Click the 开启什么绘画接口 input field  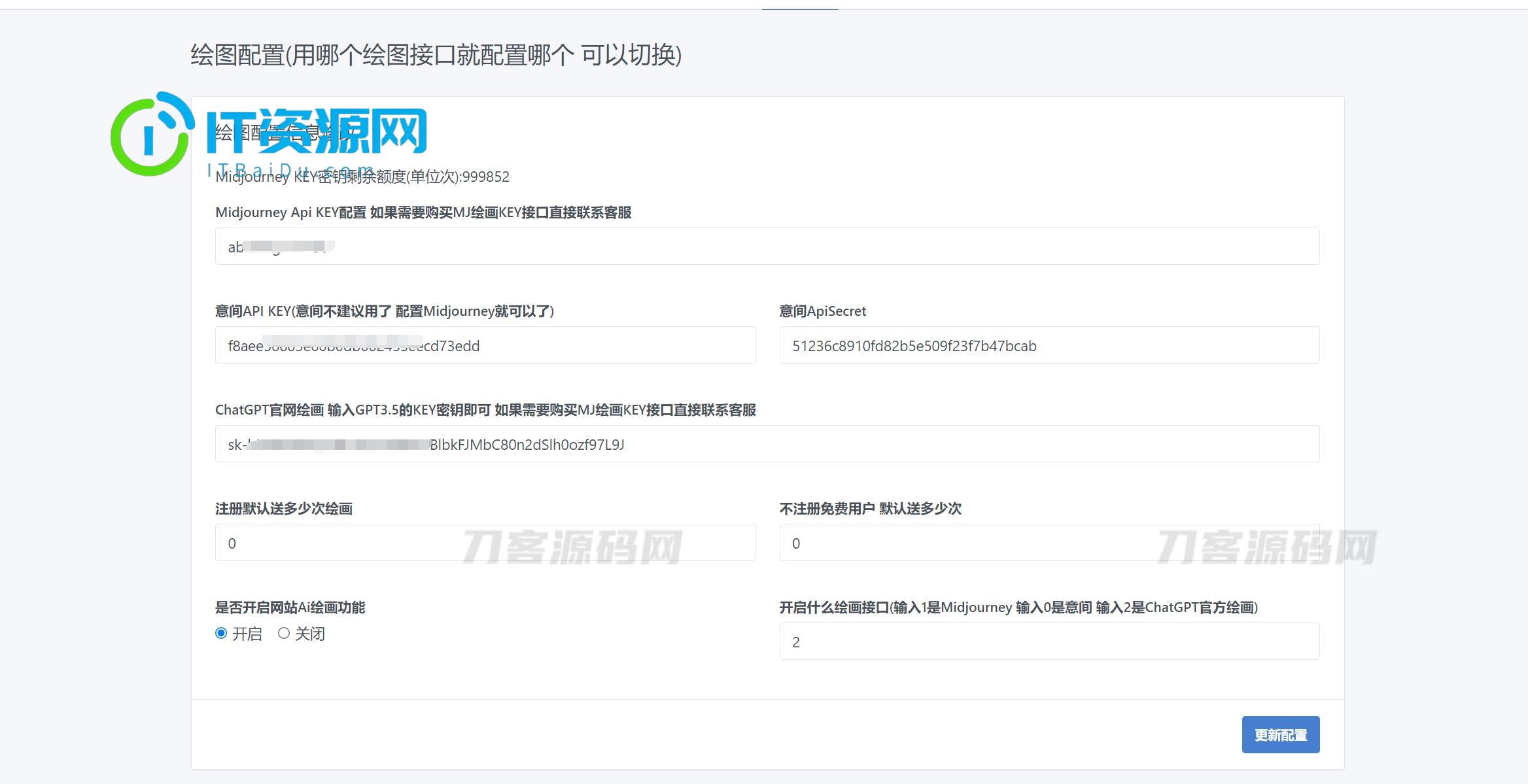[x=1049, y=641]
